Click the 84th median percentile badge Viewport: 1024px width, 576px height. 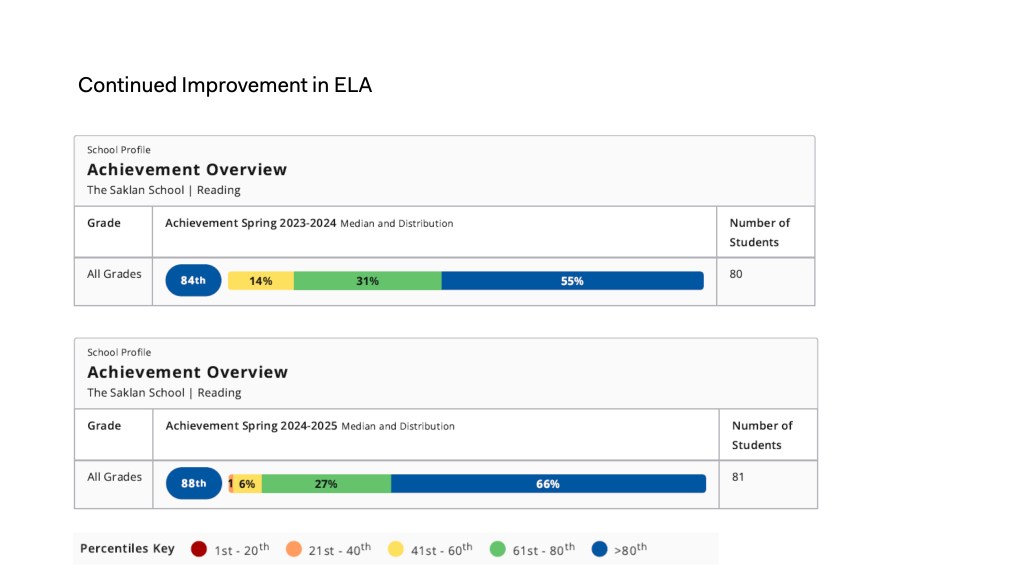point(193,281)
